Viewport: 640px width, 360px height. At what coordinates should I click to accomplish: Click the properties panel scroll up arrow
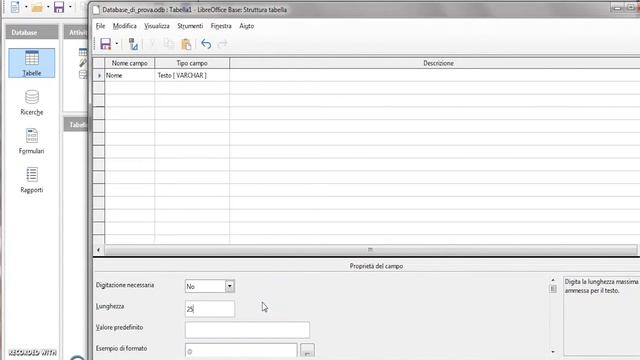pos(553,280)
